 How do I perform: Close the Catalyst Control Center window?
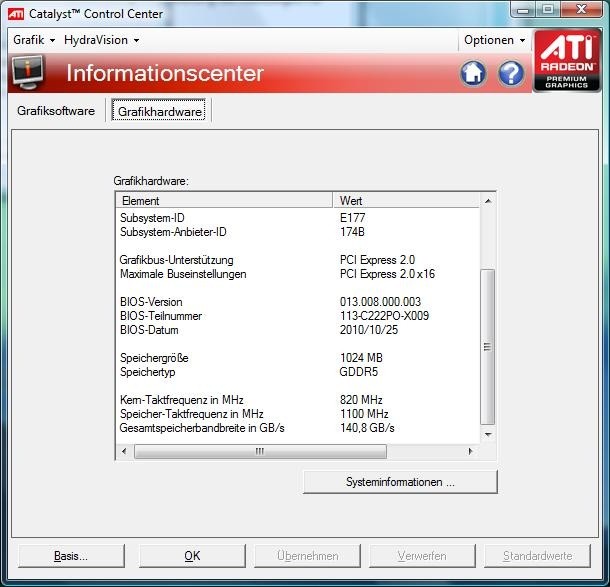coord(581,9)
